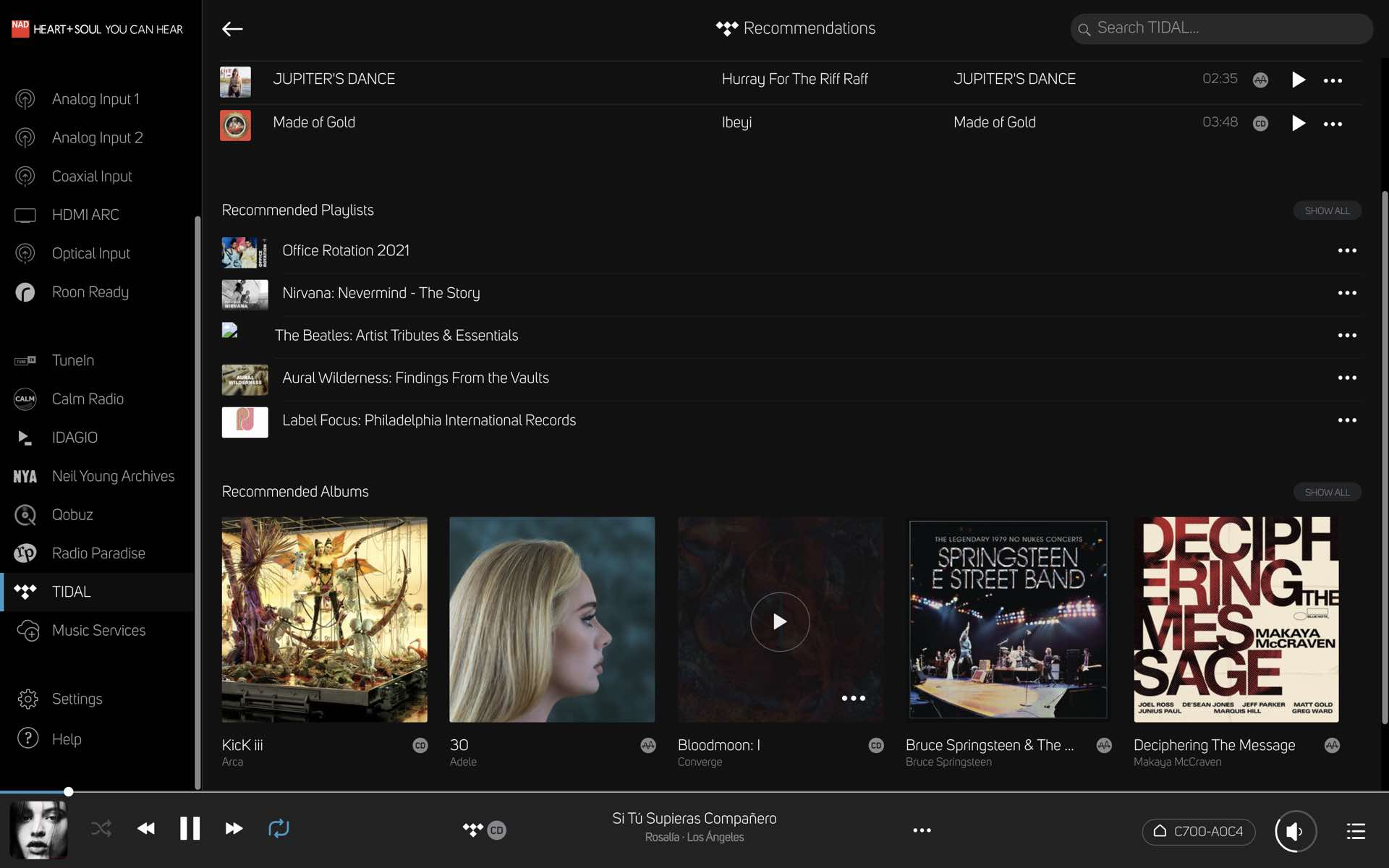The width and height of the screenshot is (1389, 868).
Task: Click the main content scrollbar
Action: [1384, 457]
